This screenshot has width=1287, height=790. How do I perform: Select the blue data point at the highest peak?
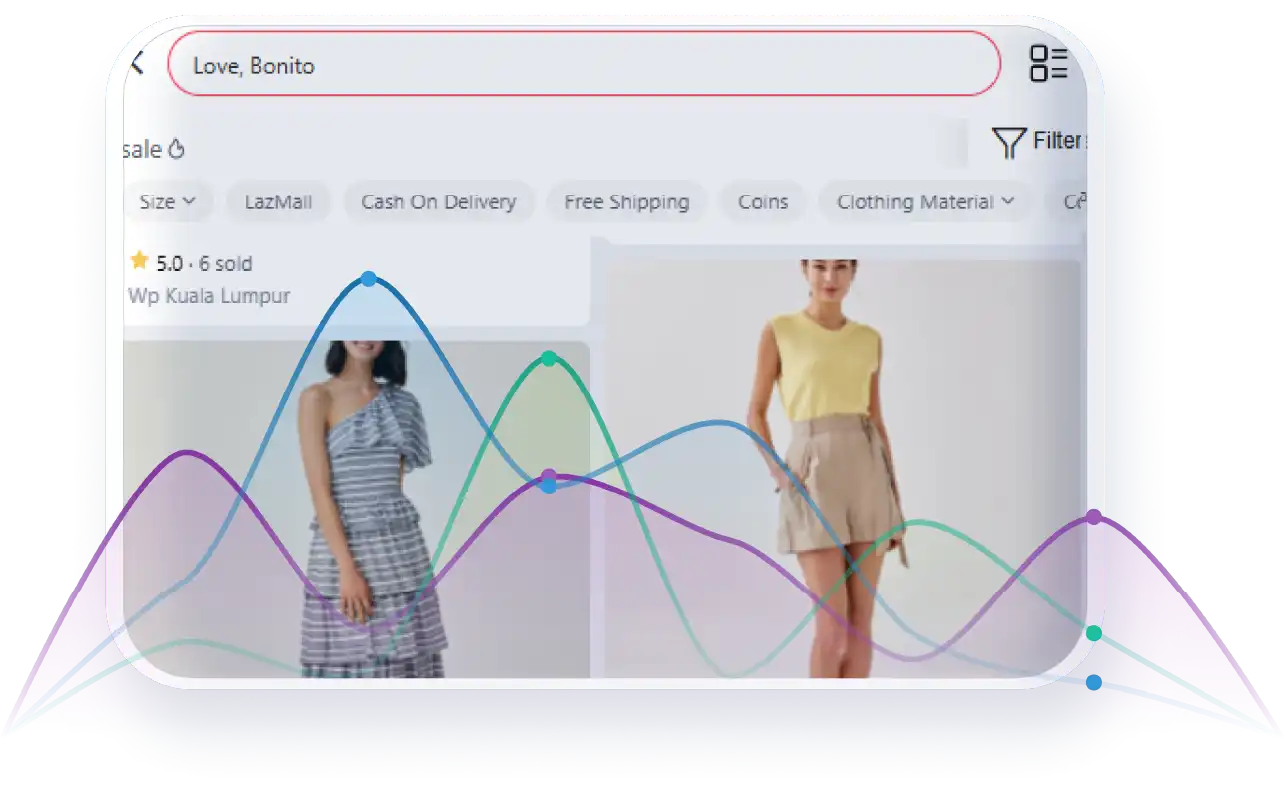pyautogui.click(x=369, y=279)
